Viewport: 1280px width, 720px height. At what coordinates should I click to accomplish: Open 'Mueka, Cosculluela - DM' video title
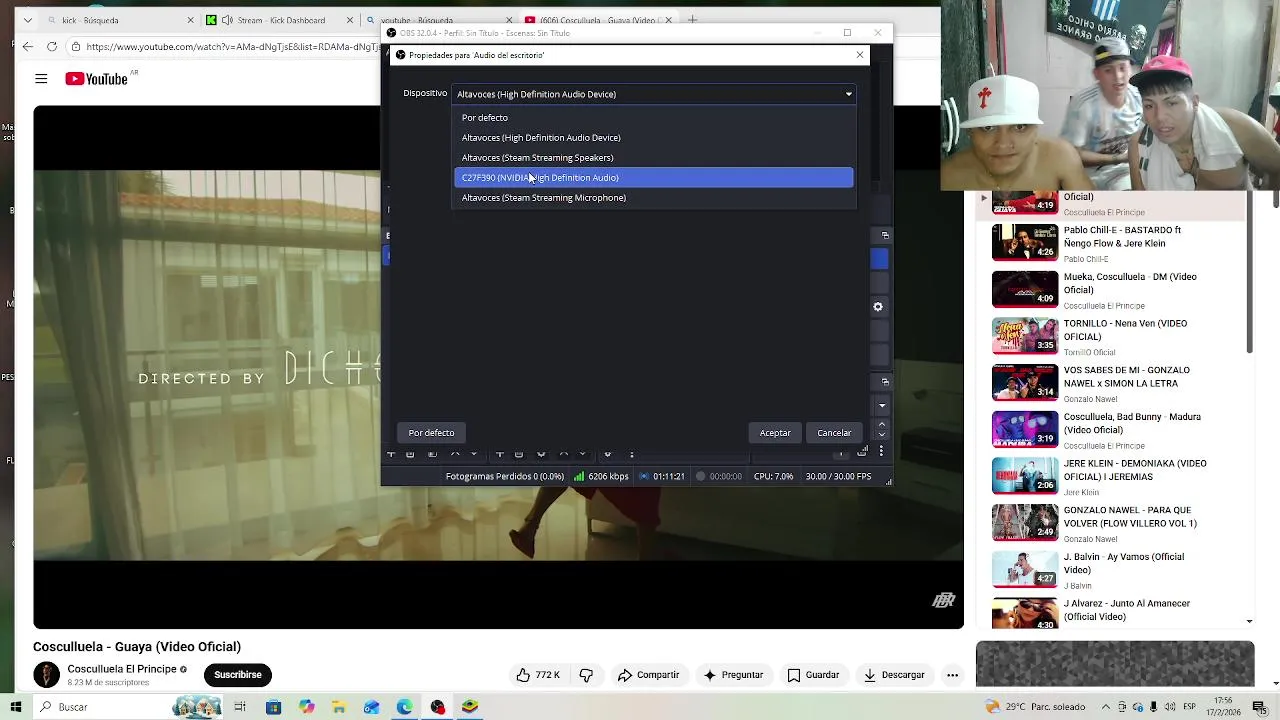[x=1130, y=283]
